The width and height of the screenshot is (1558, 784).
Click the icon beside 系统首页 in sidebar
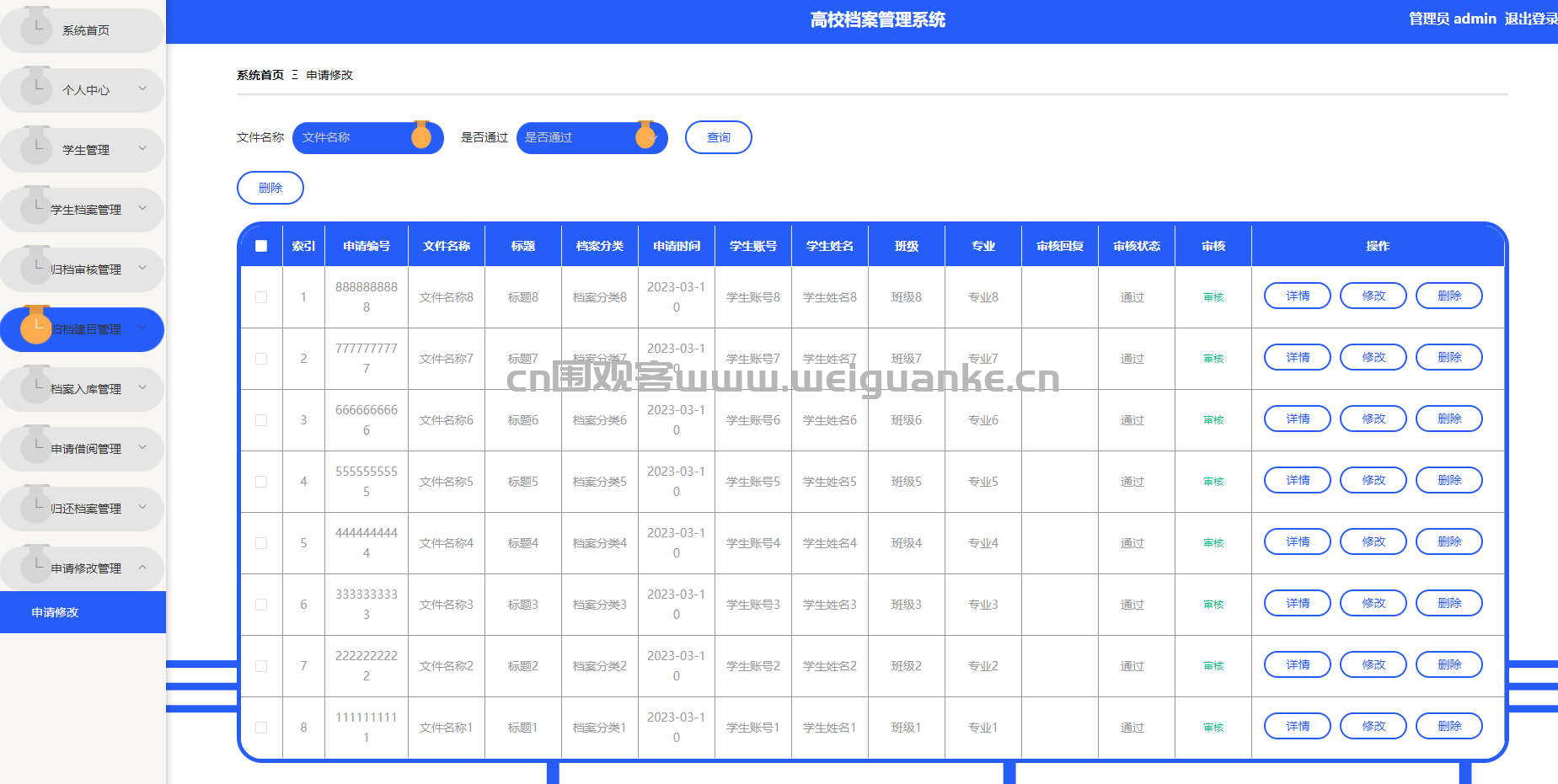pyautogui.click(x=36, y=27)
